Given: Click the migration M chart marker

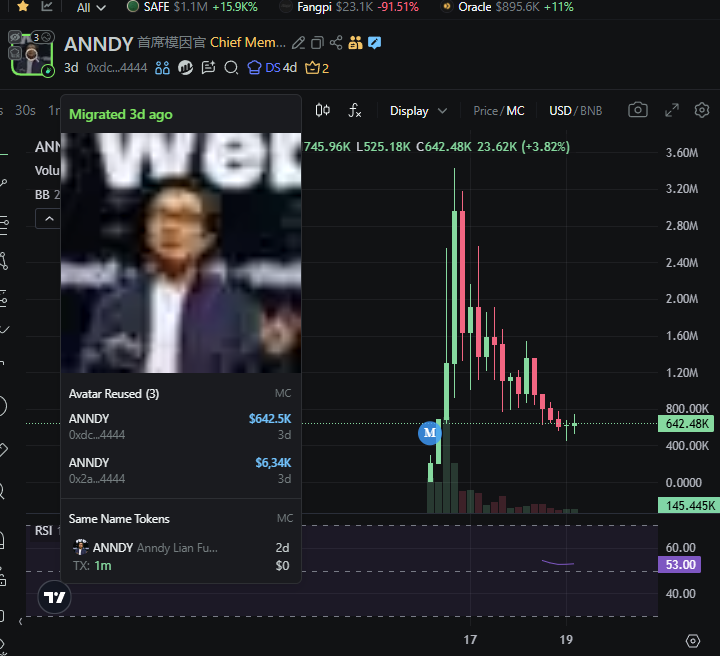Looking at the screenshot, I should point(430,432).
